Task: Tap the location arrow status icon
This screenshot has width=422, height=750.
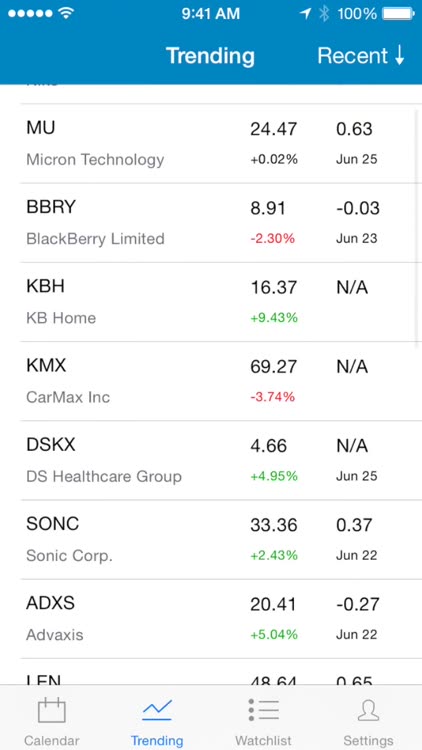Action: pos(305,13)
